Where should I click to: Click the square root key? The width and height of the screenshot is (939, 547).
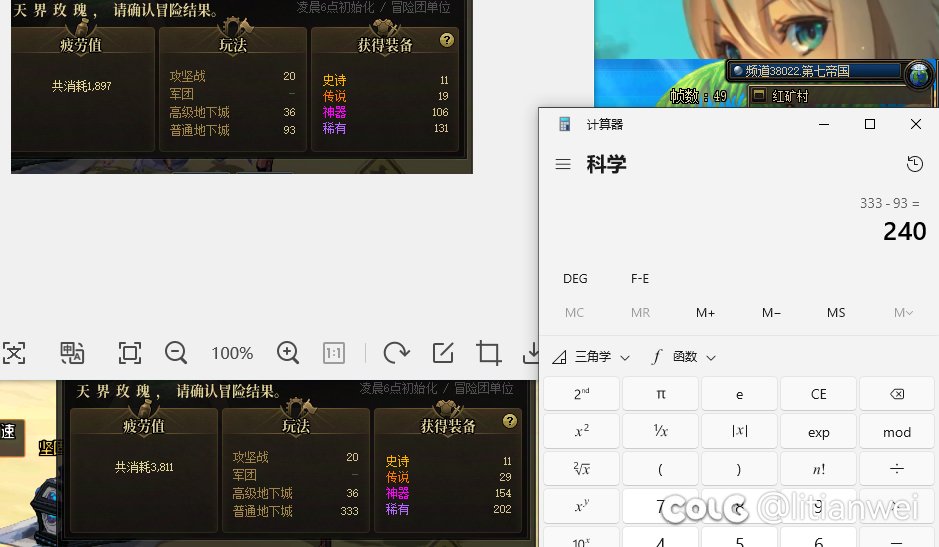(x=581, y=469)
